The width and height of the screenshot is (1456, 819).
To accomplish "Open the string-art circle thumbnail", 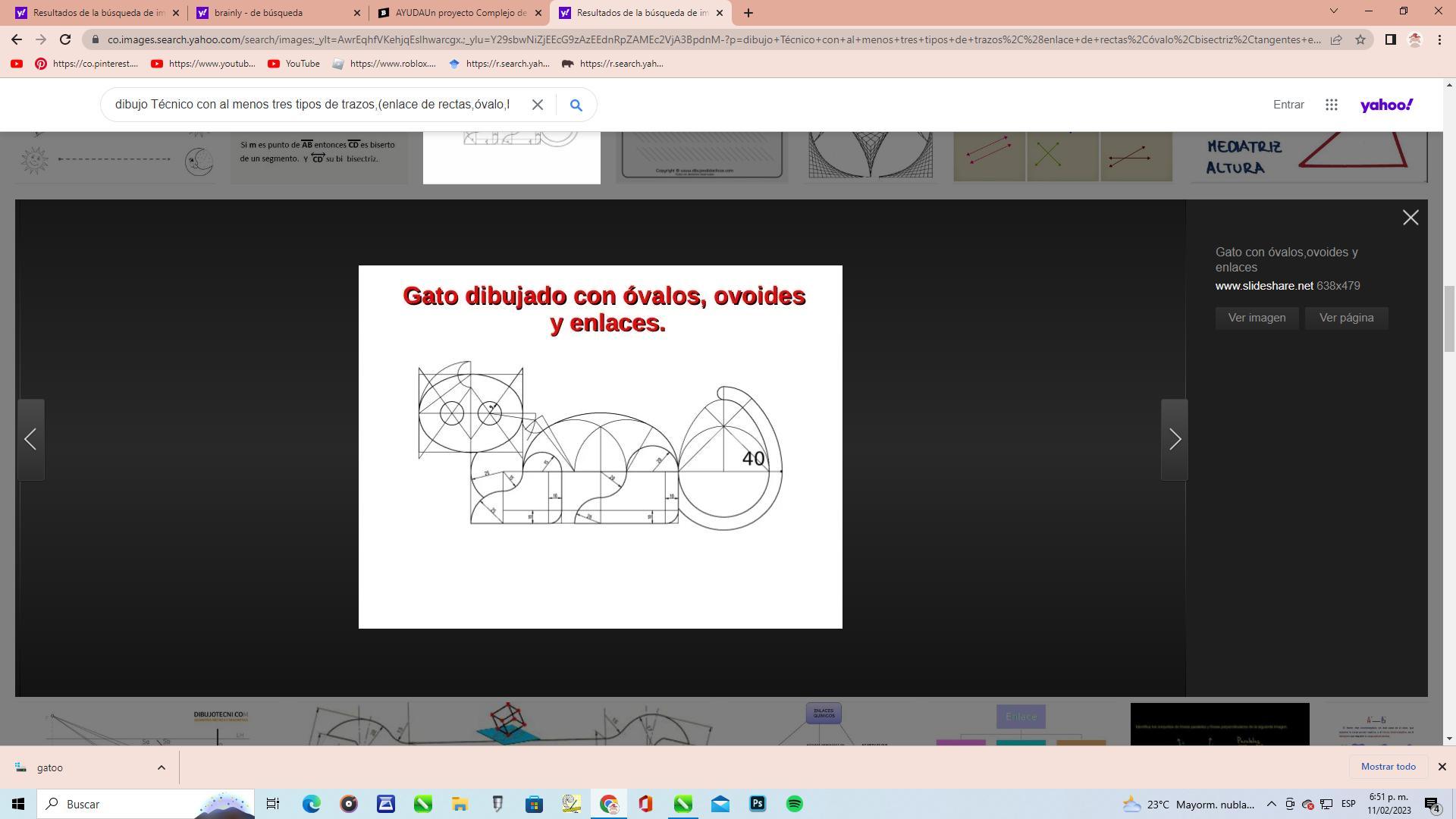I will 871,155.
